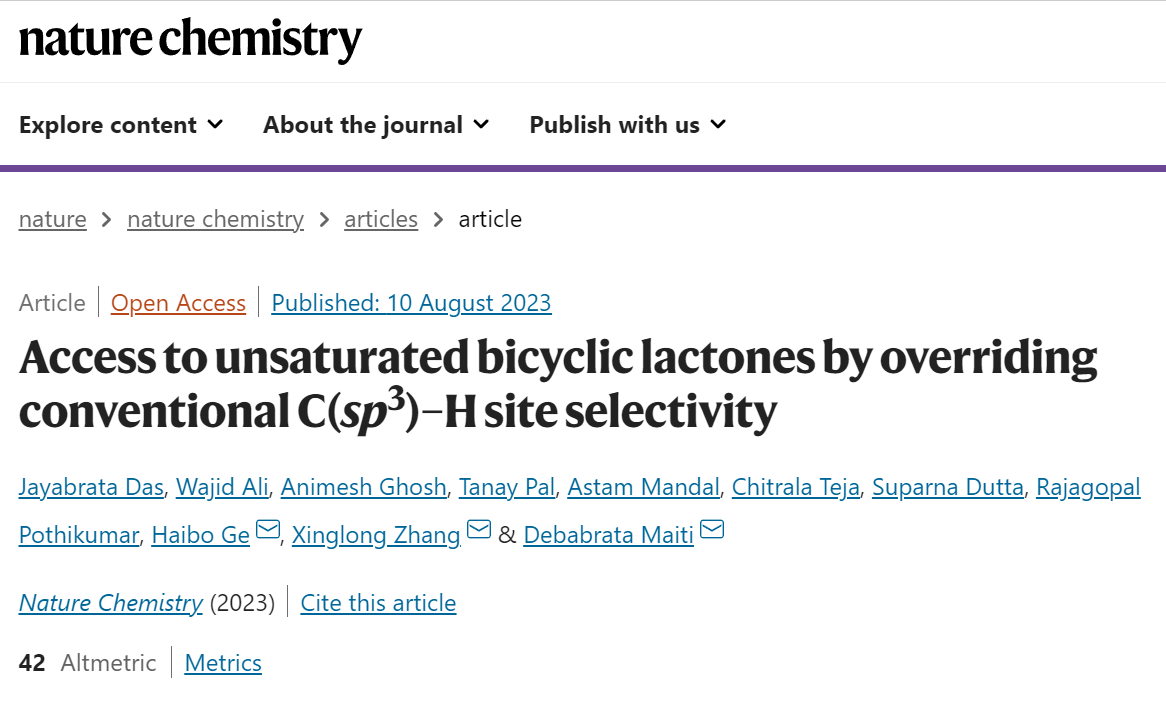Click the italic Nature Chemistry journal link

tap(111, 603)
